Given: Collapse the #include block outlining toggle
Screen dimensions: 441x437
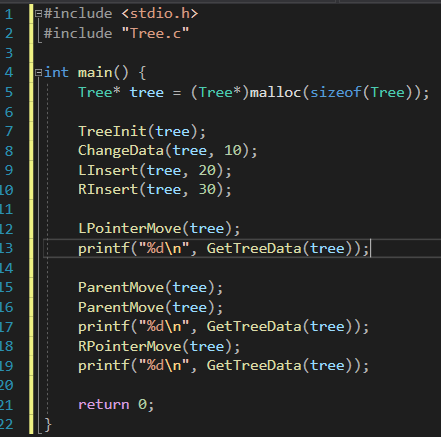Looking at the screenshot, I should click(39, 14).
